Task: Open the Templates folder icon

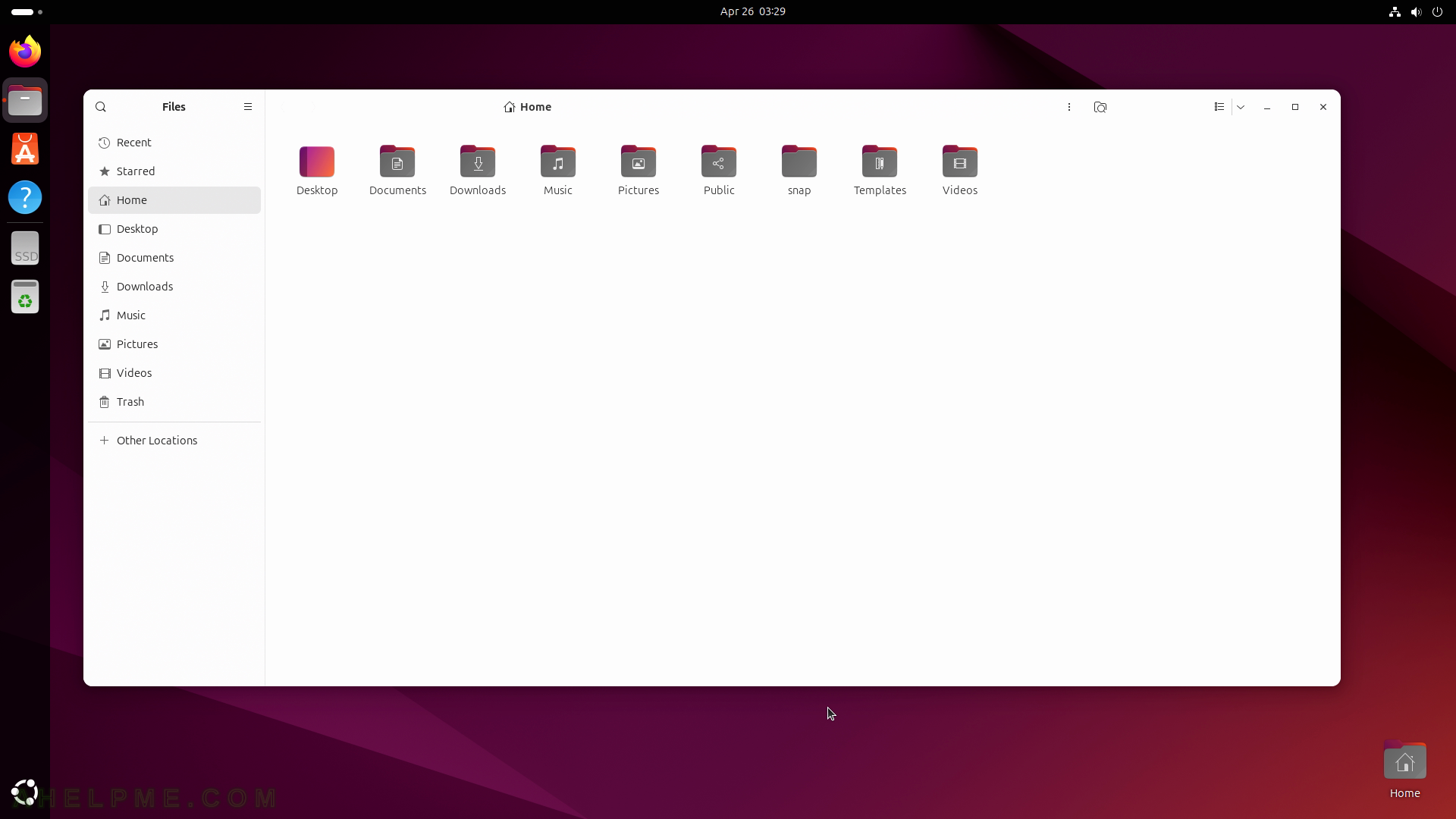Action: pyautogui.click(x=880, y=162)
